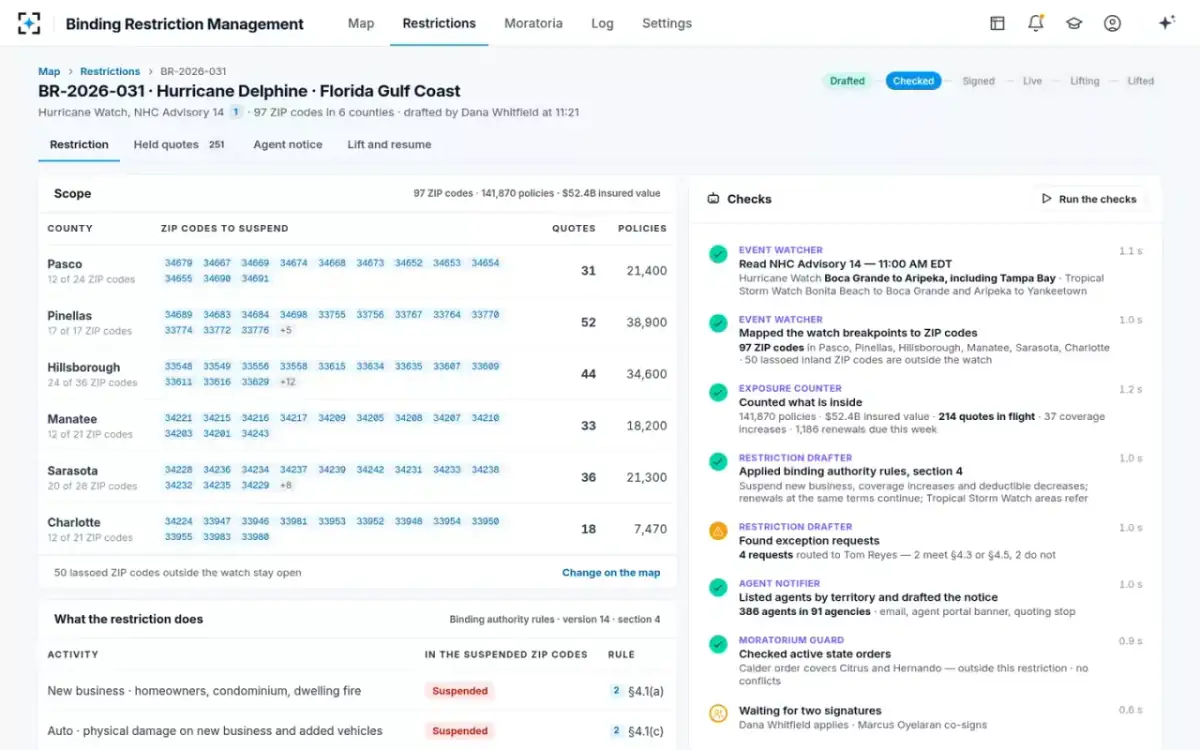Expand the +12 more Hillsborough ZIP codes

(288, 382)
